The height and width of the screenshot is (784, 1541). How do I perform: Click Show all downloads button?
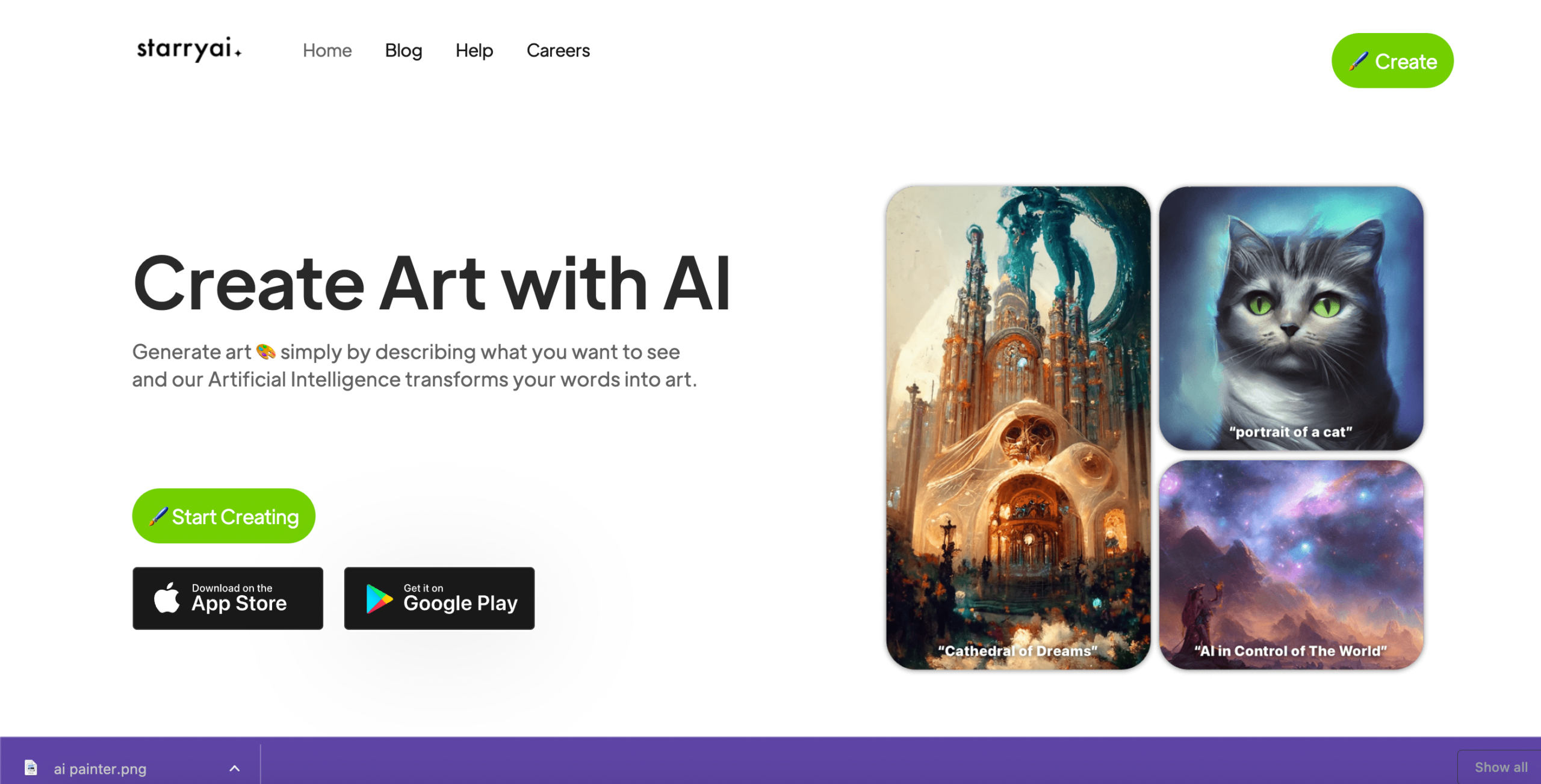(x=1499, y=767)
